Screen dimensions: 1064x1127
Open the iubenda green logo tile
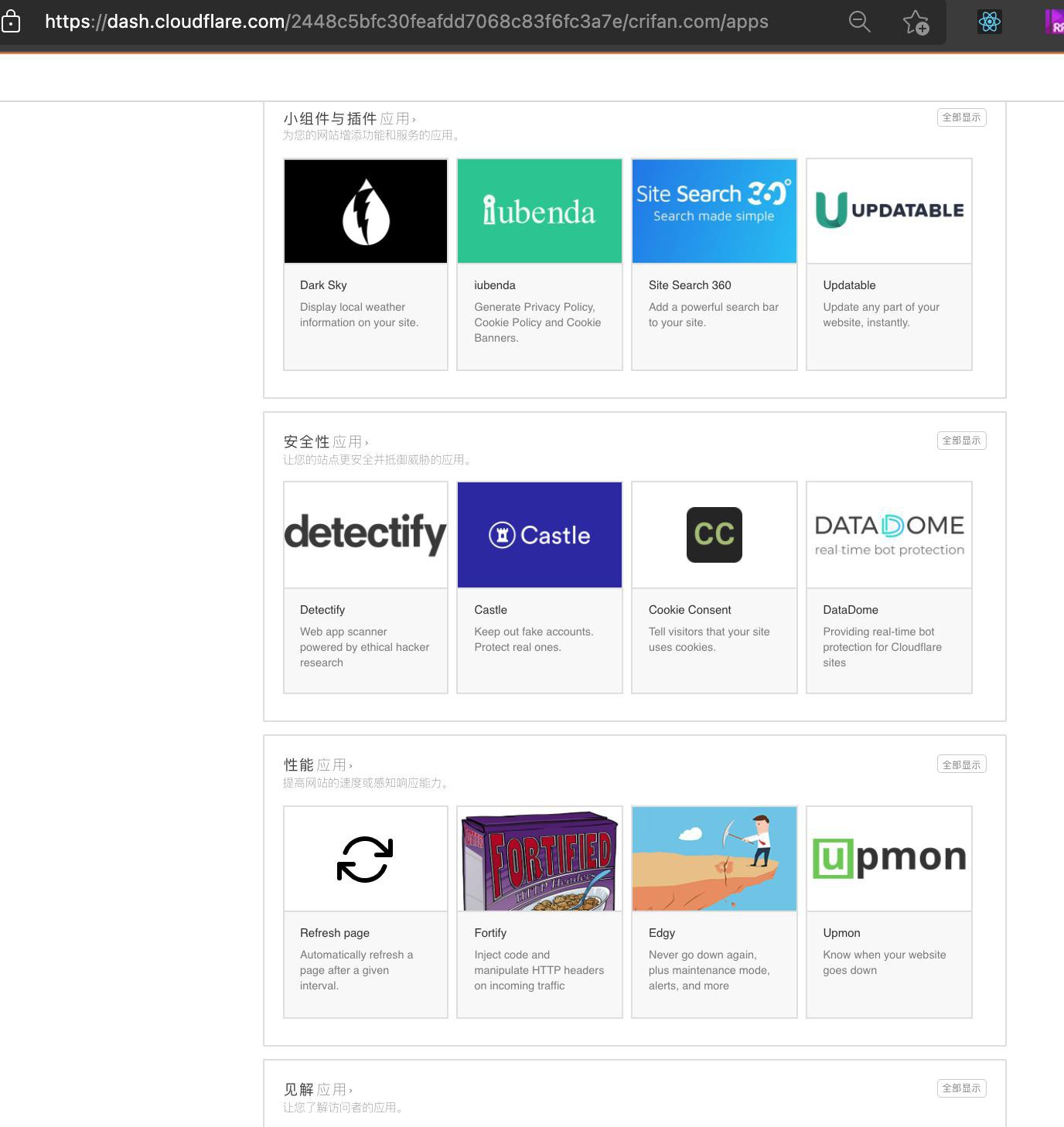(x=540, y=211)
